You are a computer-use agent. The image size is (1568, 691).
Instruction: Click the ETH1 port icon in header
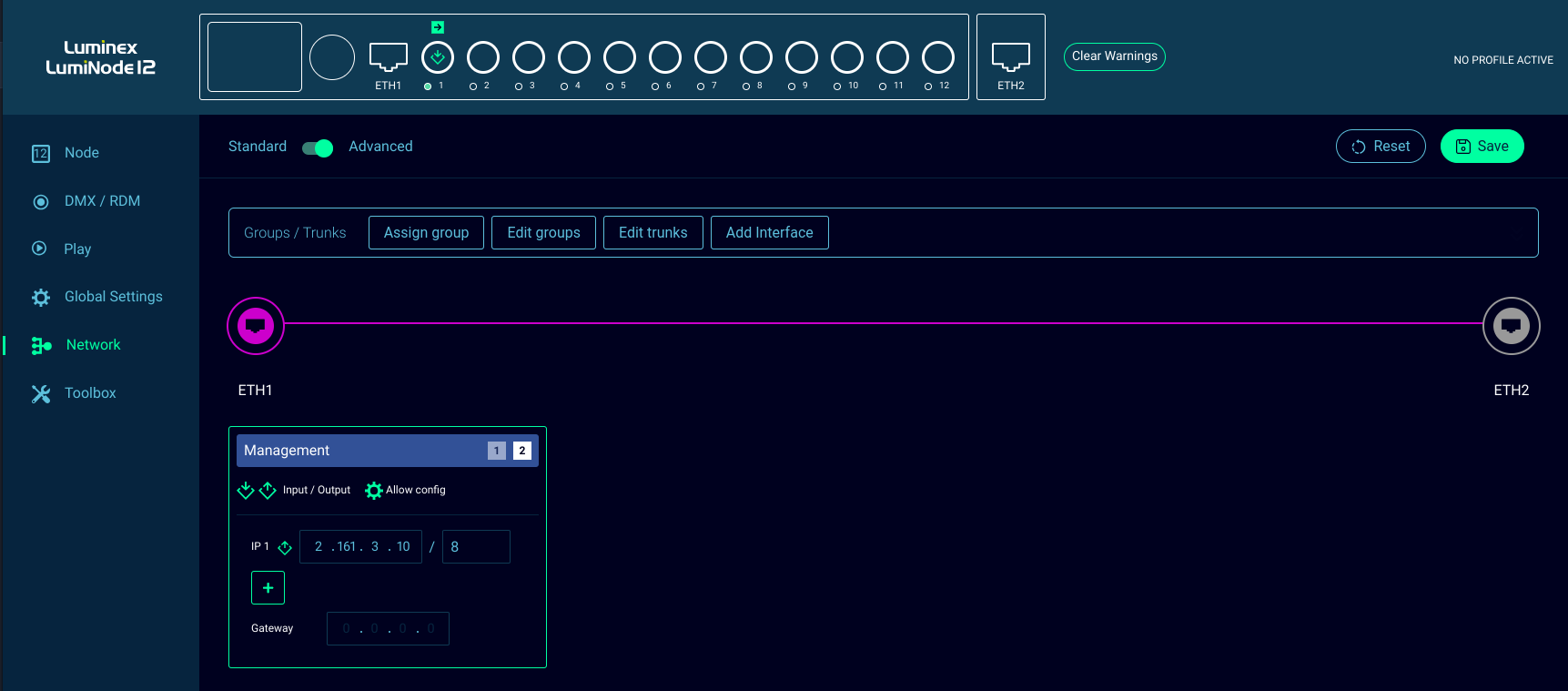click(x=388, y=57)
